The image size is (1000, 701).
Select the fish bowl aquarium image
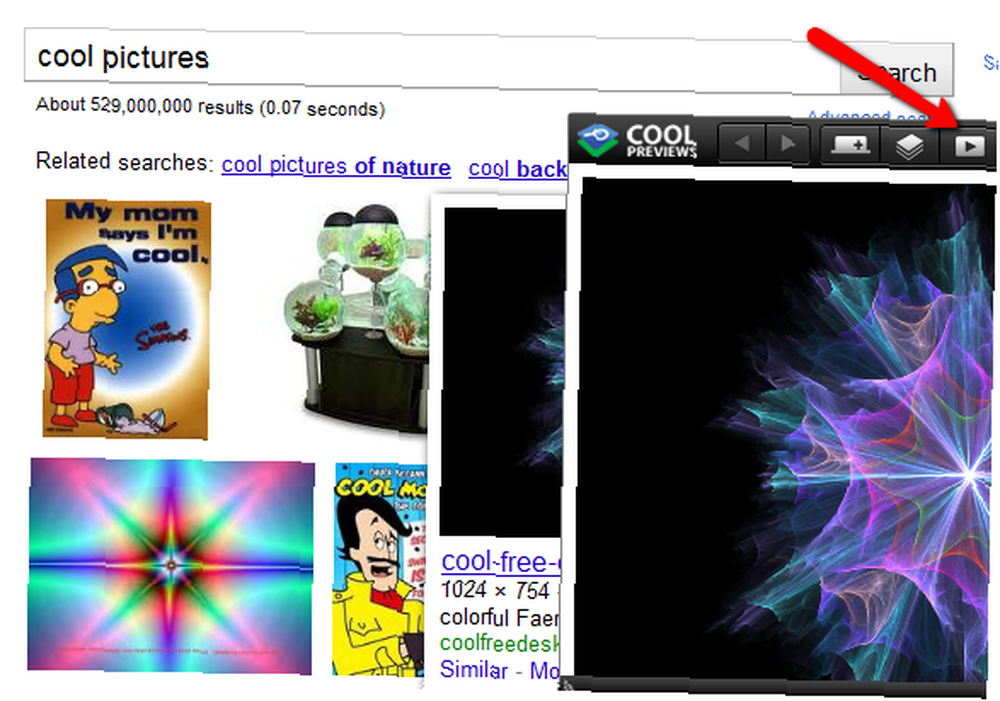(357, 318)
